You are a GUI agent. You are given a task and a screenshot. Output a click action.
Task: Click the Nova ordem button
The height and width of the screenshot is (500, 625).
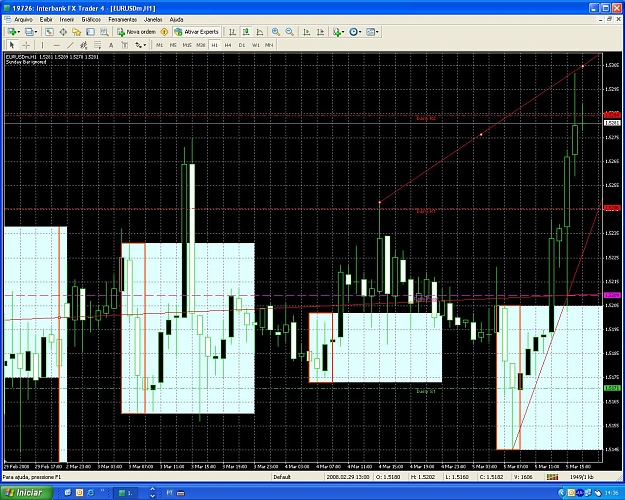(x=136, y=32)
